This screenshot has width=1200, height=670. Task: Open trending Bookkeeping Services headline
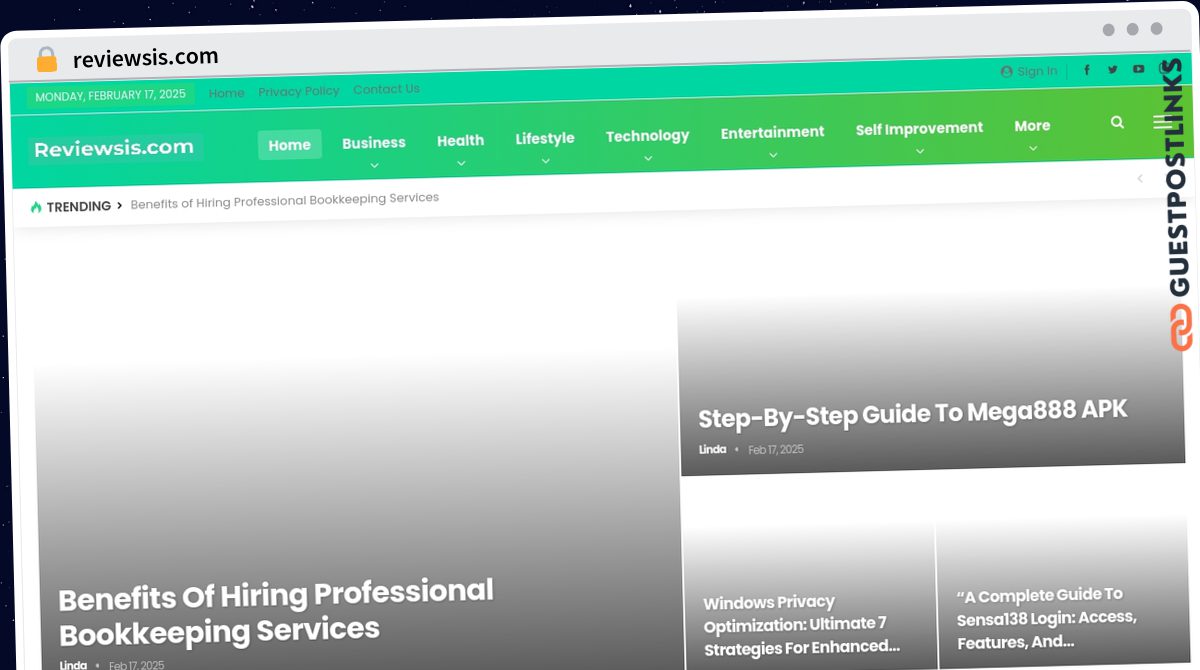[x=285, y=200]
